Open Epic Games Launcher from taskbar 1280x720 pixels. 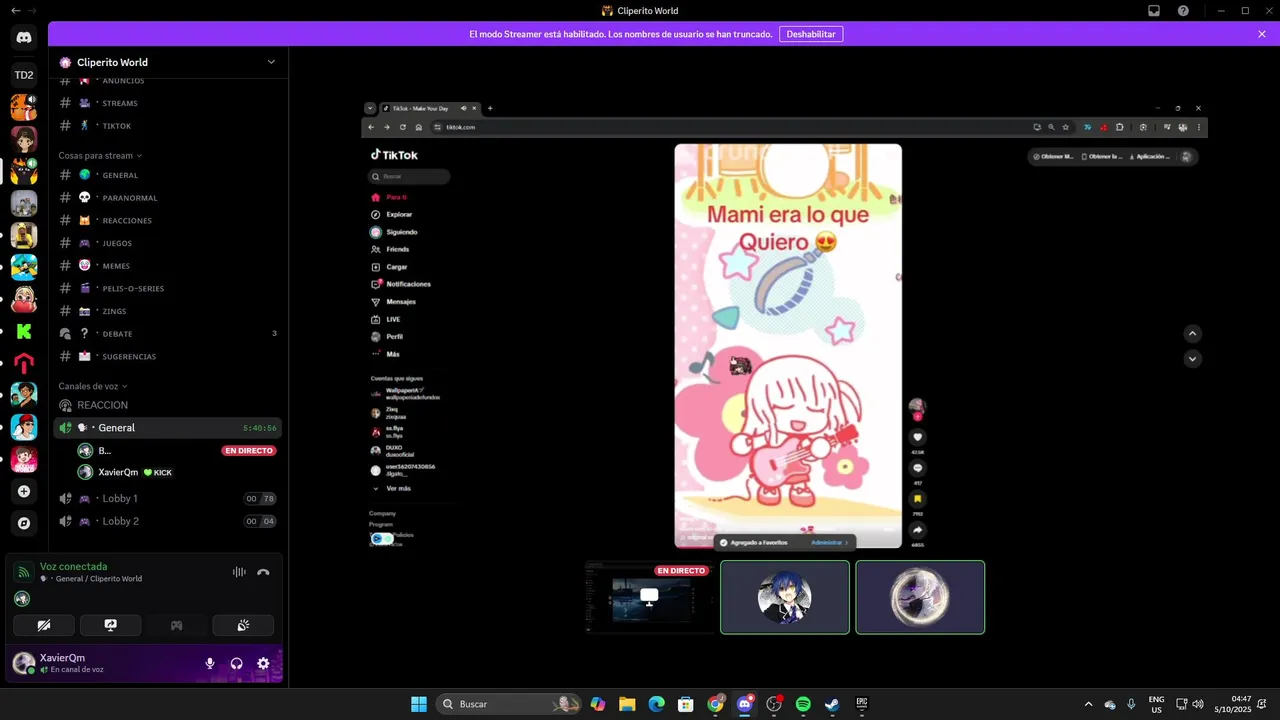[861, 704]
